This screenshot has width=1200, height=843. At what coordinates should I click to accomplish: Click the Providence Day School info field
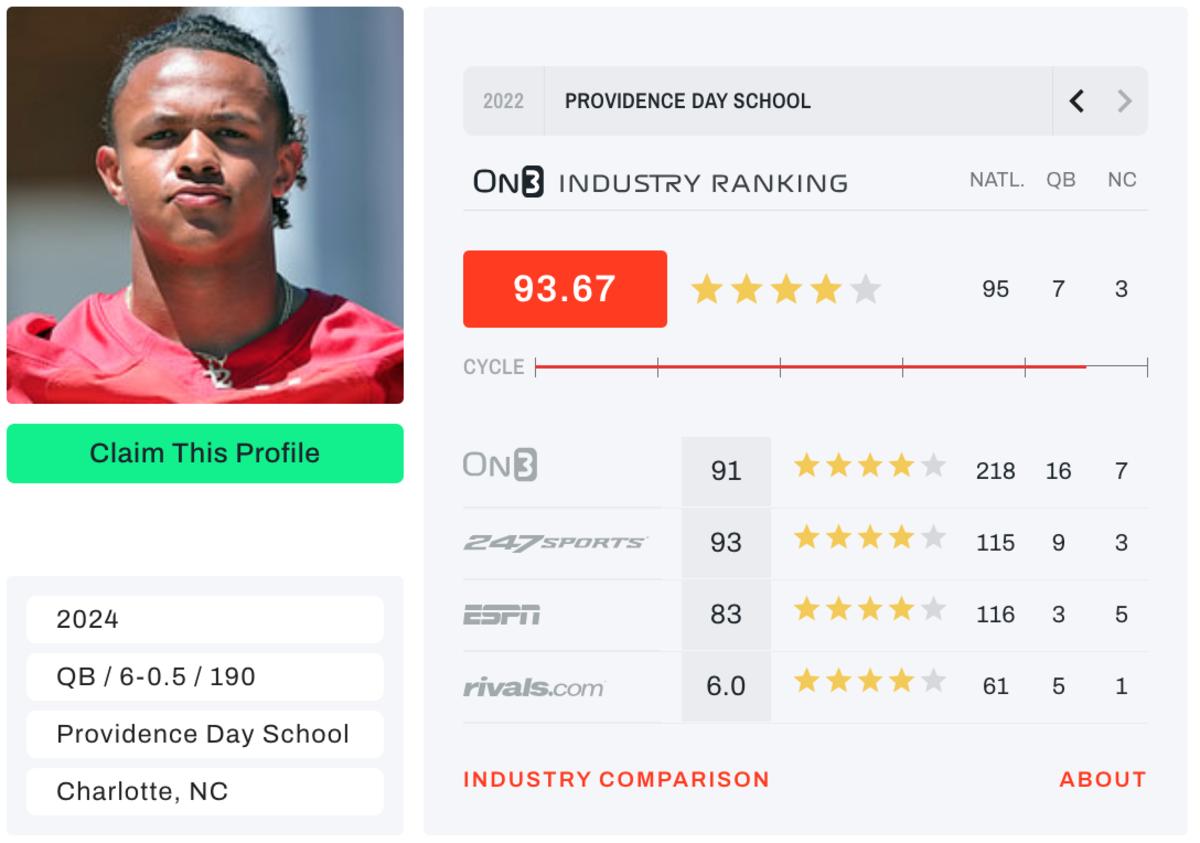205,734
